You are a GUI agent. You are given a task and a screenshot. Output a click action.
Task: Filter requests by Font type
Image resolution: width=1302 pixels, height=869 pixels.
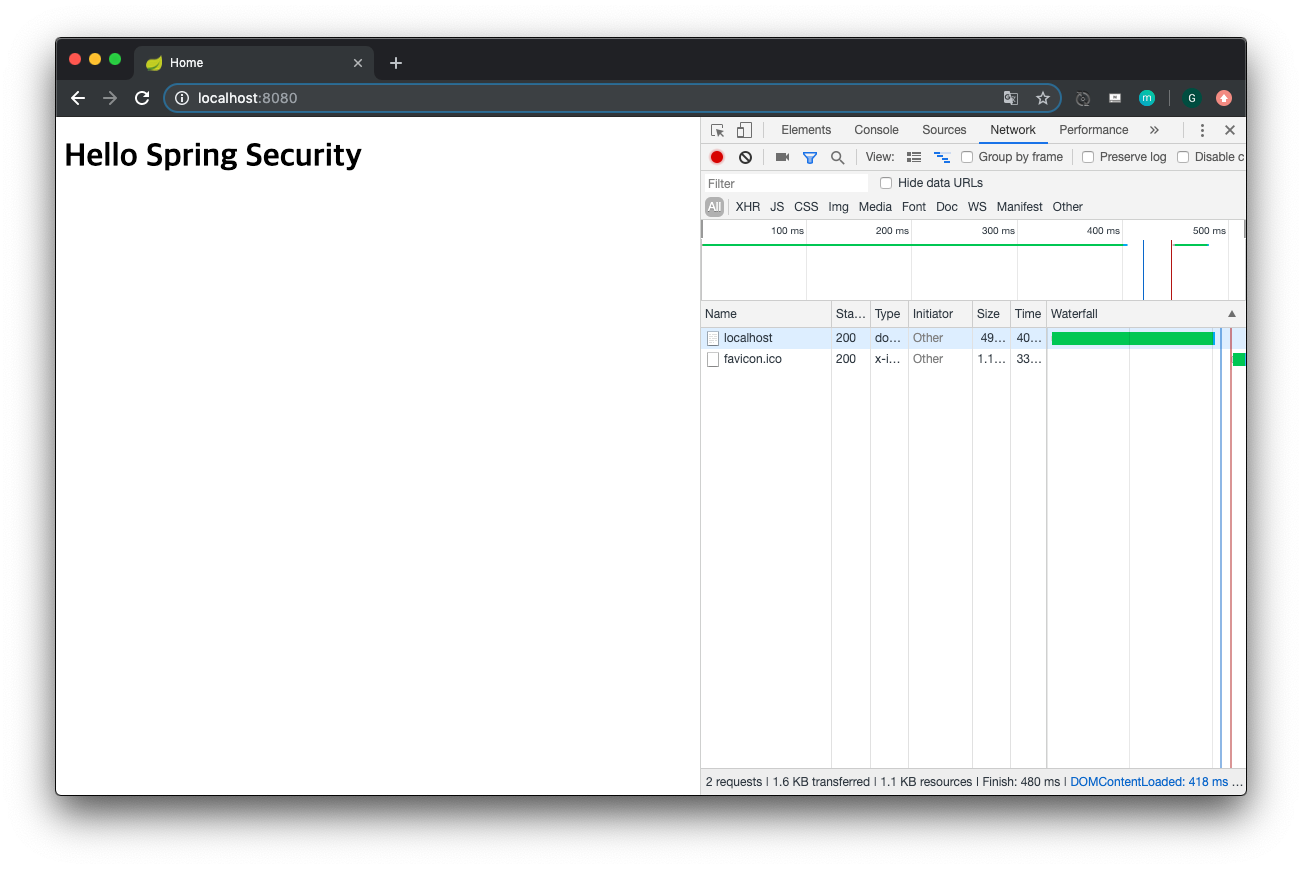point(914,207)
